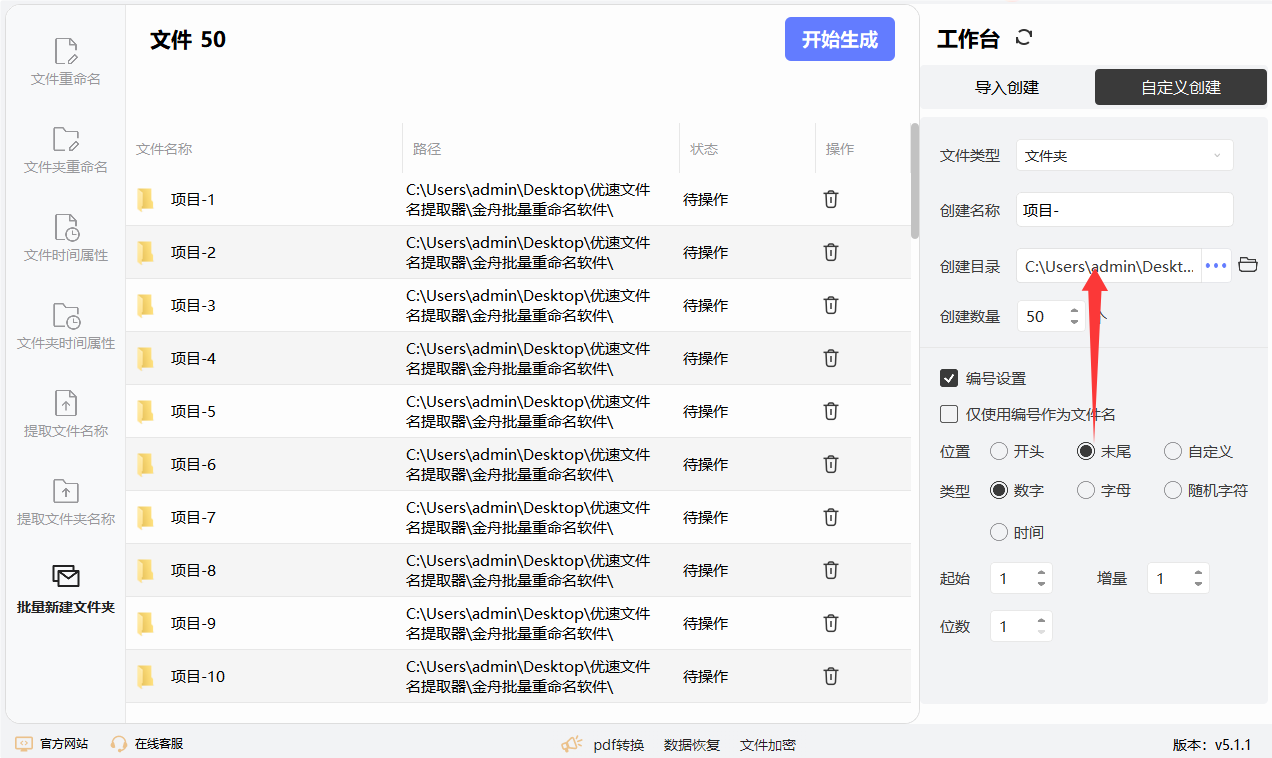
Task: Delete the 项目-10 row
Action: click(830, 676)
